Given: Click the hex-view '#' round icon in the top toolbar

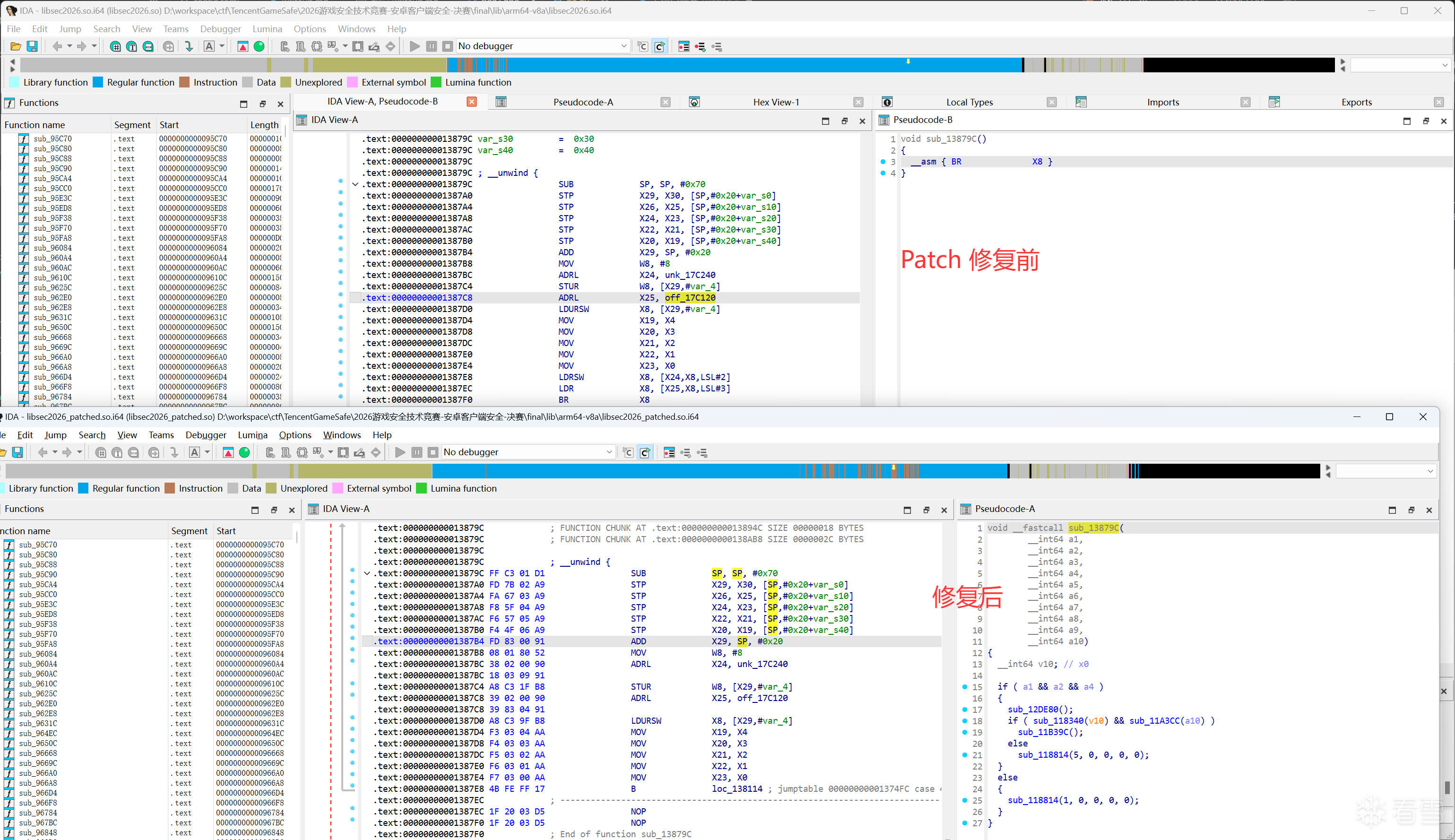Looking at the screenshot, I should click(115, 46).
